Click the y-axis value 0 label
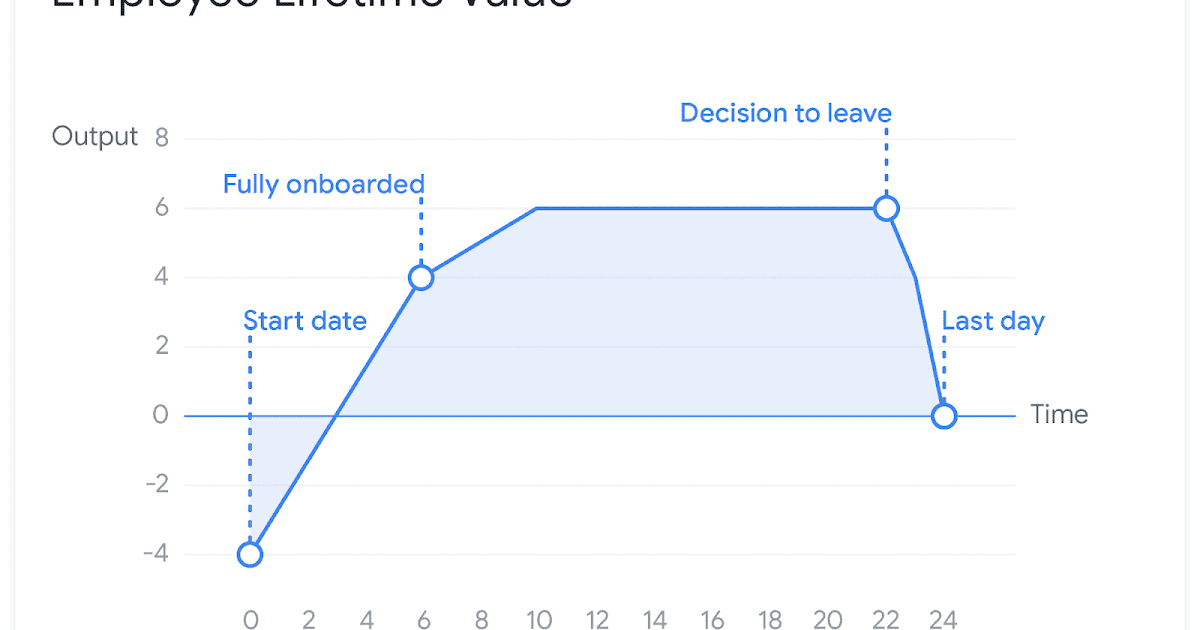 (161, 416)
